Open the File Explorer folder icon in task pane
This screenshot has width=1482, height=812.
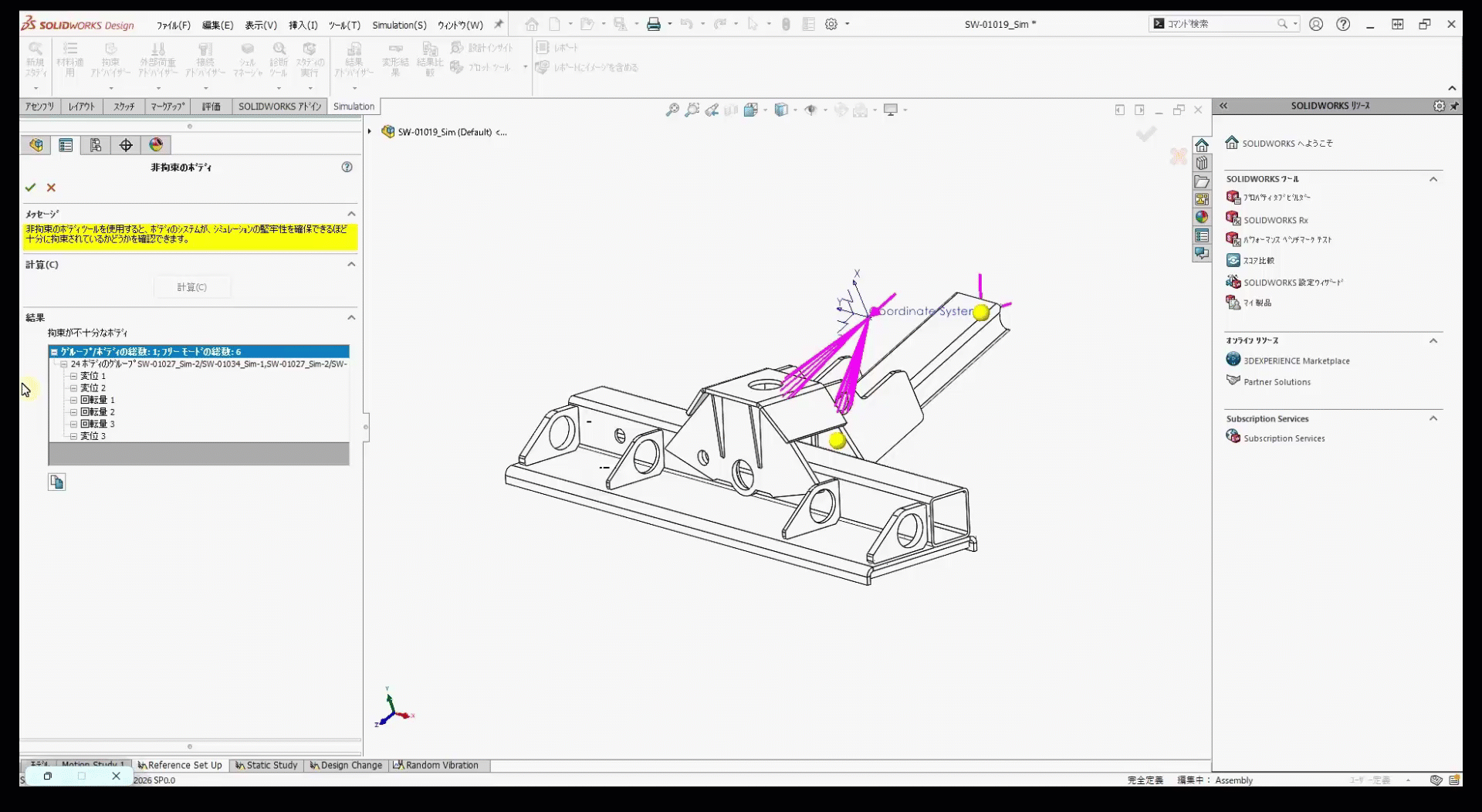[1202, 181]
